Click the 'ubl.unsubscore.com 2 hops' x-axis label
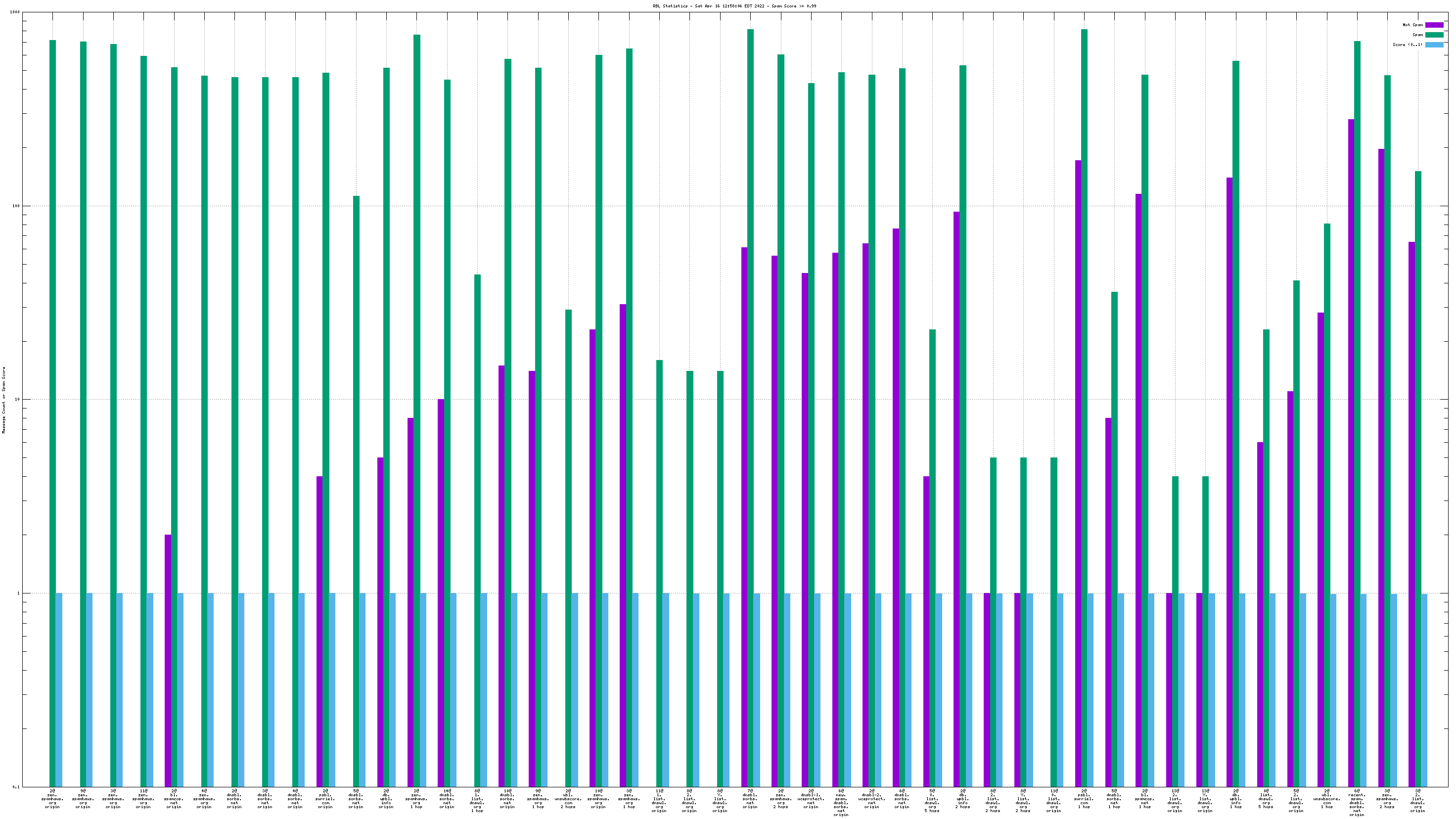 tap(568, 799)
